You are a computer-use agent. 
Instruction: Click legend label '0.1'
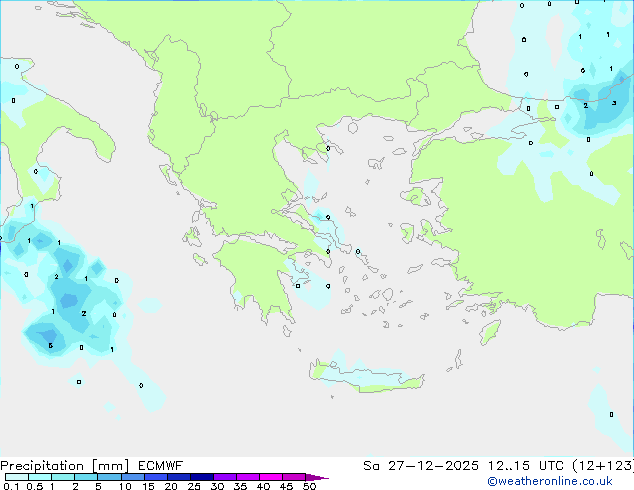coord(11,486)
